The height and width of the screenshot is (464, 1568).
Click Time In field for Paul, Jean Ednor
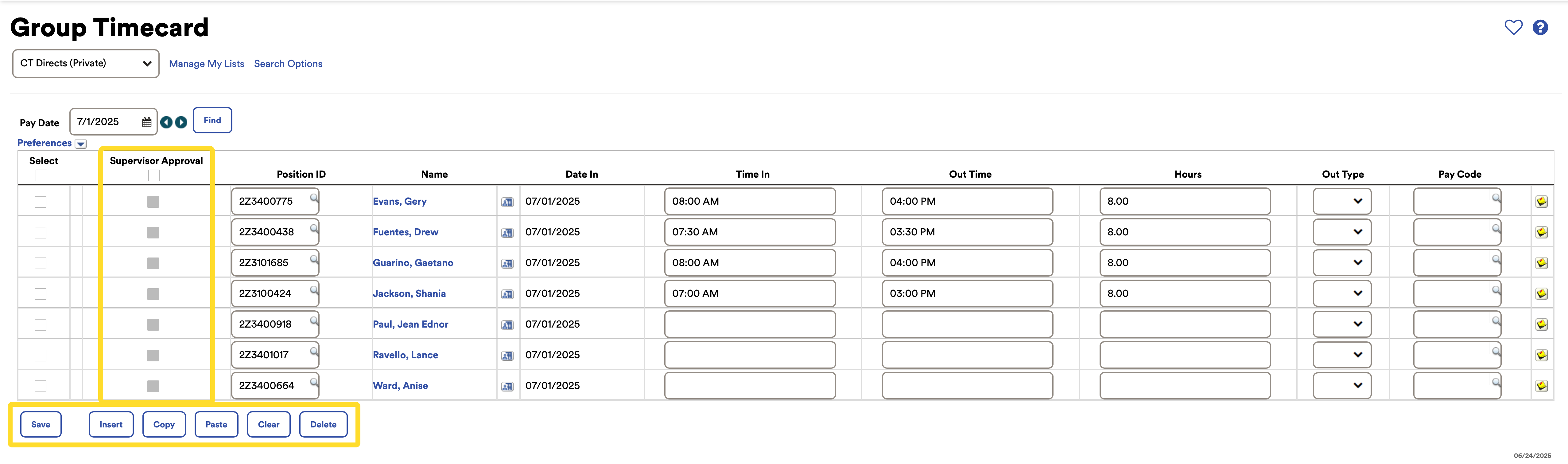(750, 324)
